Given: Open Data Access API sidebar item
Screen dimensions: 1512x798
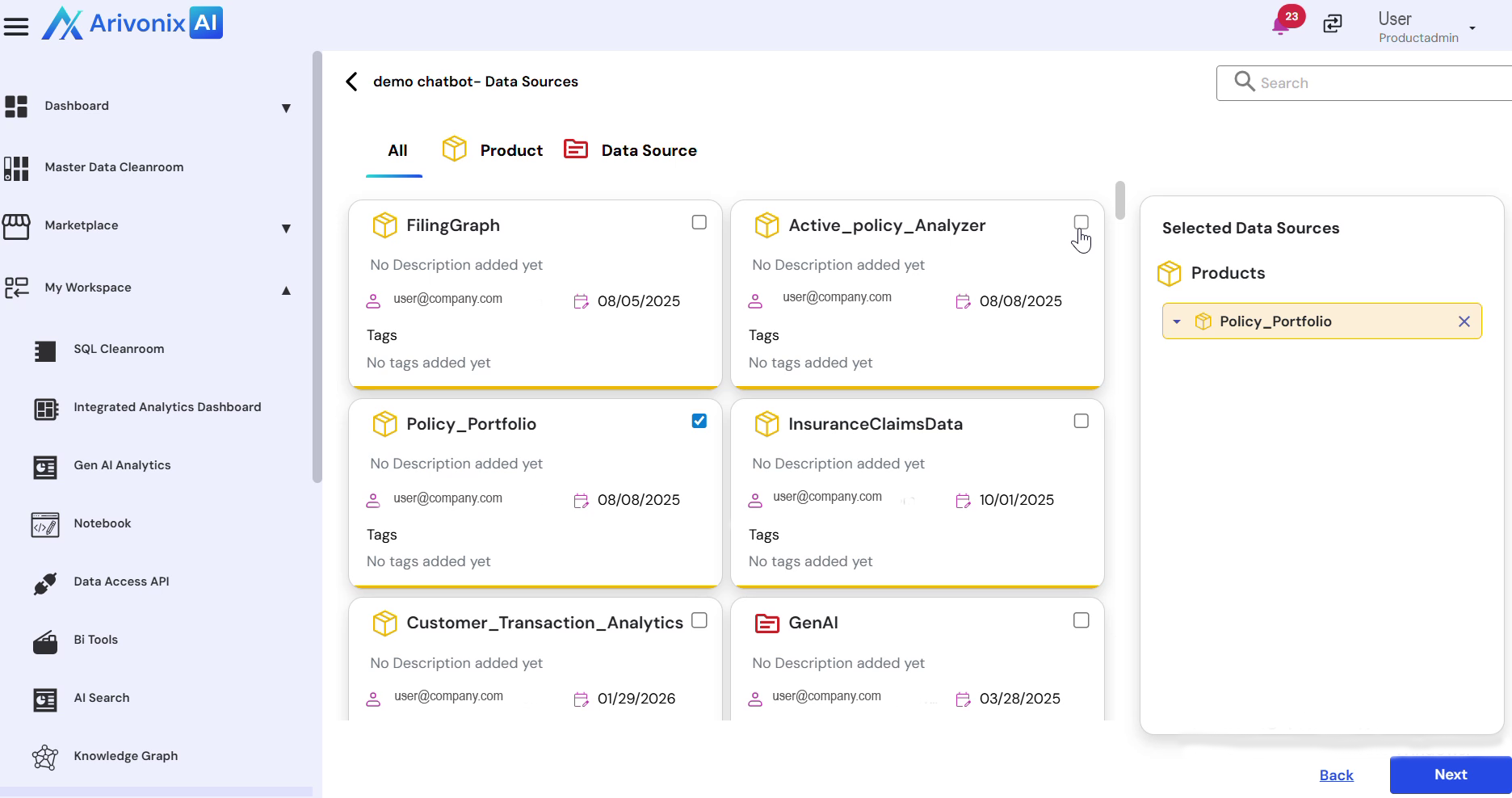Looking at the screenshot, I should [121, 582].
